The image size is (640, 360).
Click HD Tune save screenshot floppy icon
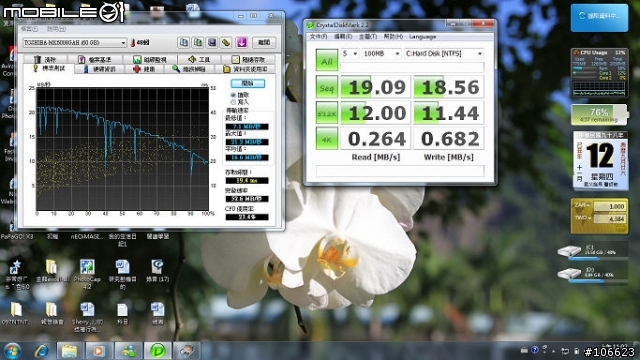click(x=211, y=42)
